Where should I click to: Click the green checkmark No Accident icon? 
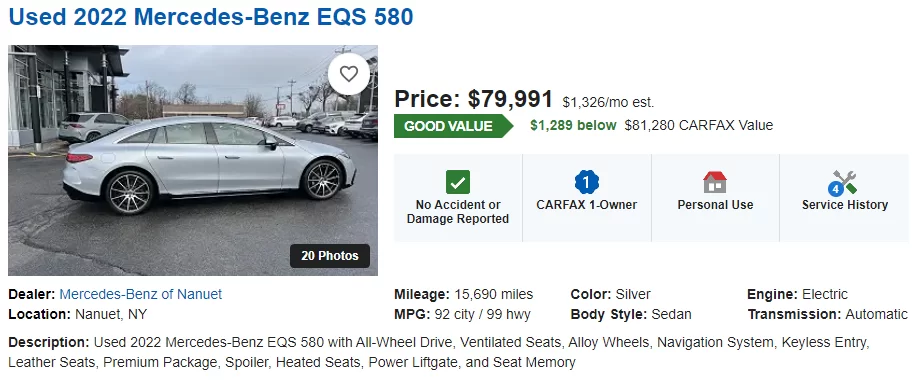coord(458,182)
